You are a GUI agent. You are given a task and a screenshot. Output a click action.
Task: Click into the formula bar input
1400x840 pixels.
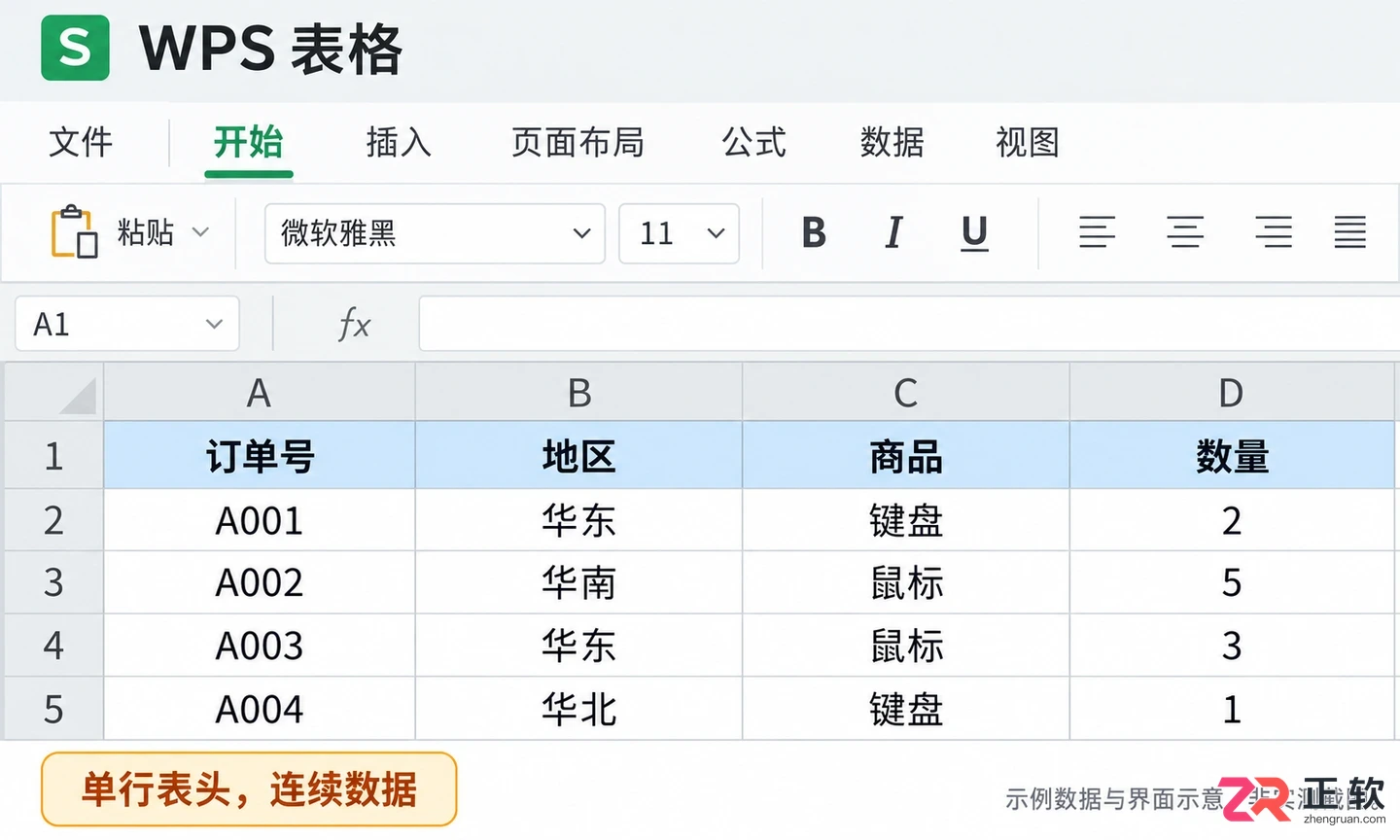click(x=909, y=324)
